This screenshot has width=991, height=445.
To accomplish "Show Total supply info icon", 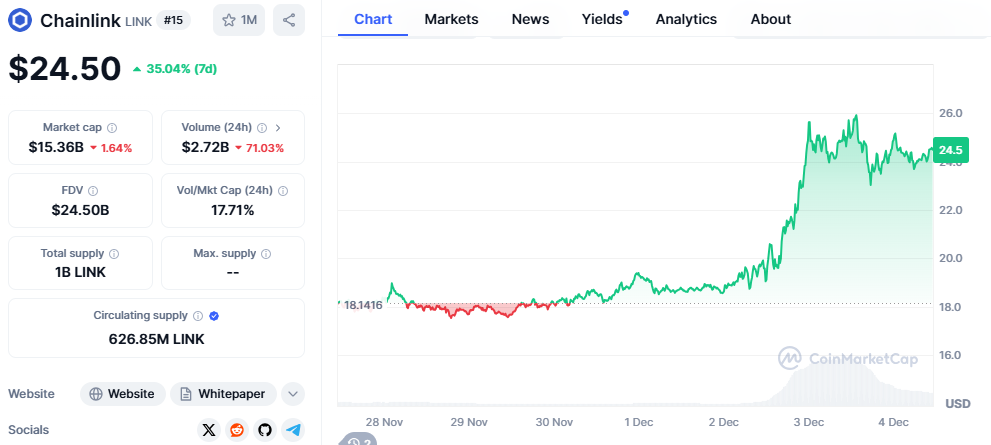I will pos(114,253).
